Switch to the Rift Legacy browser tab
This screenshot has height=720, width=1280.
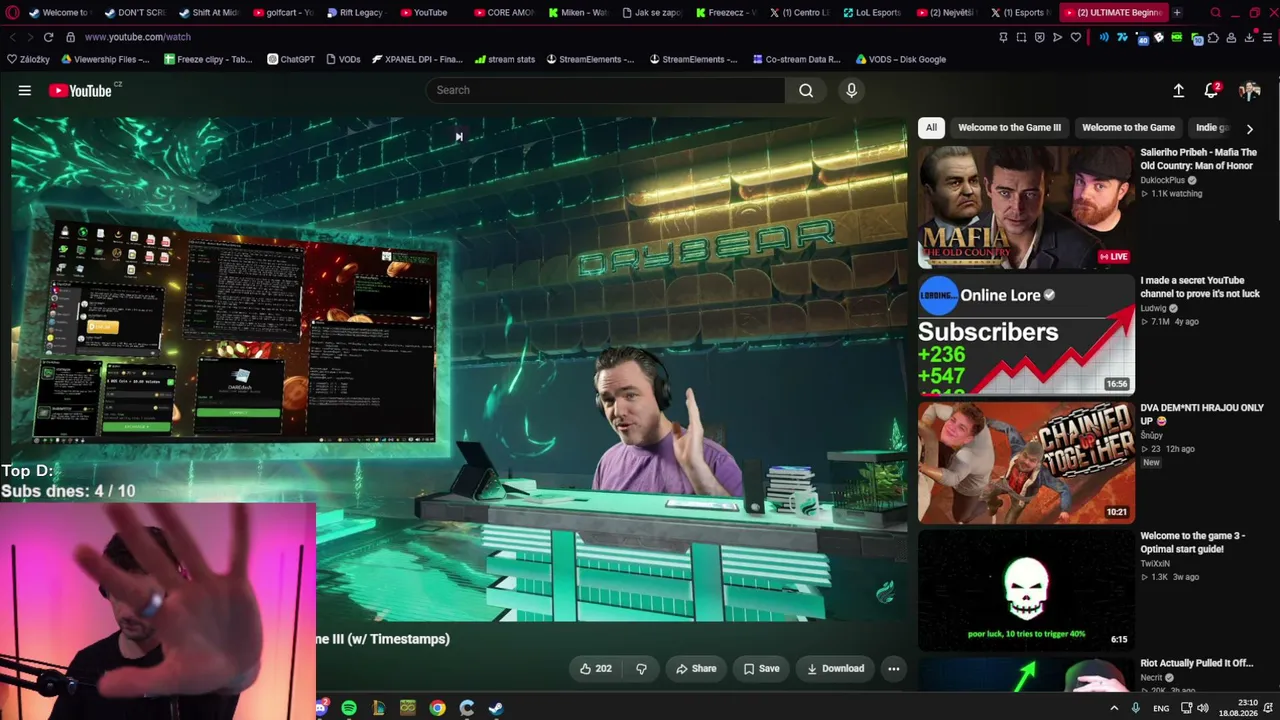coord(355,13)
